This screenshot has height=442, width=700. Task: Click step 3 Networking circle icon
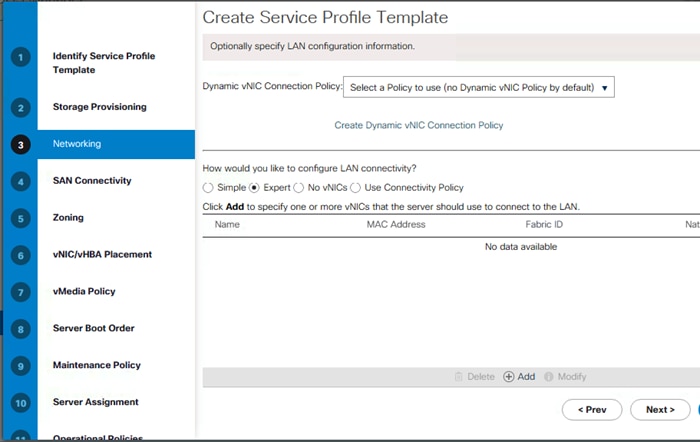[x=21, y=145]
